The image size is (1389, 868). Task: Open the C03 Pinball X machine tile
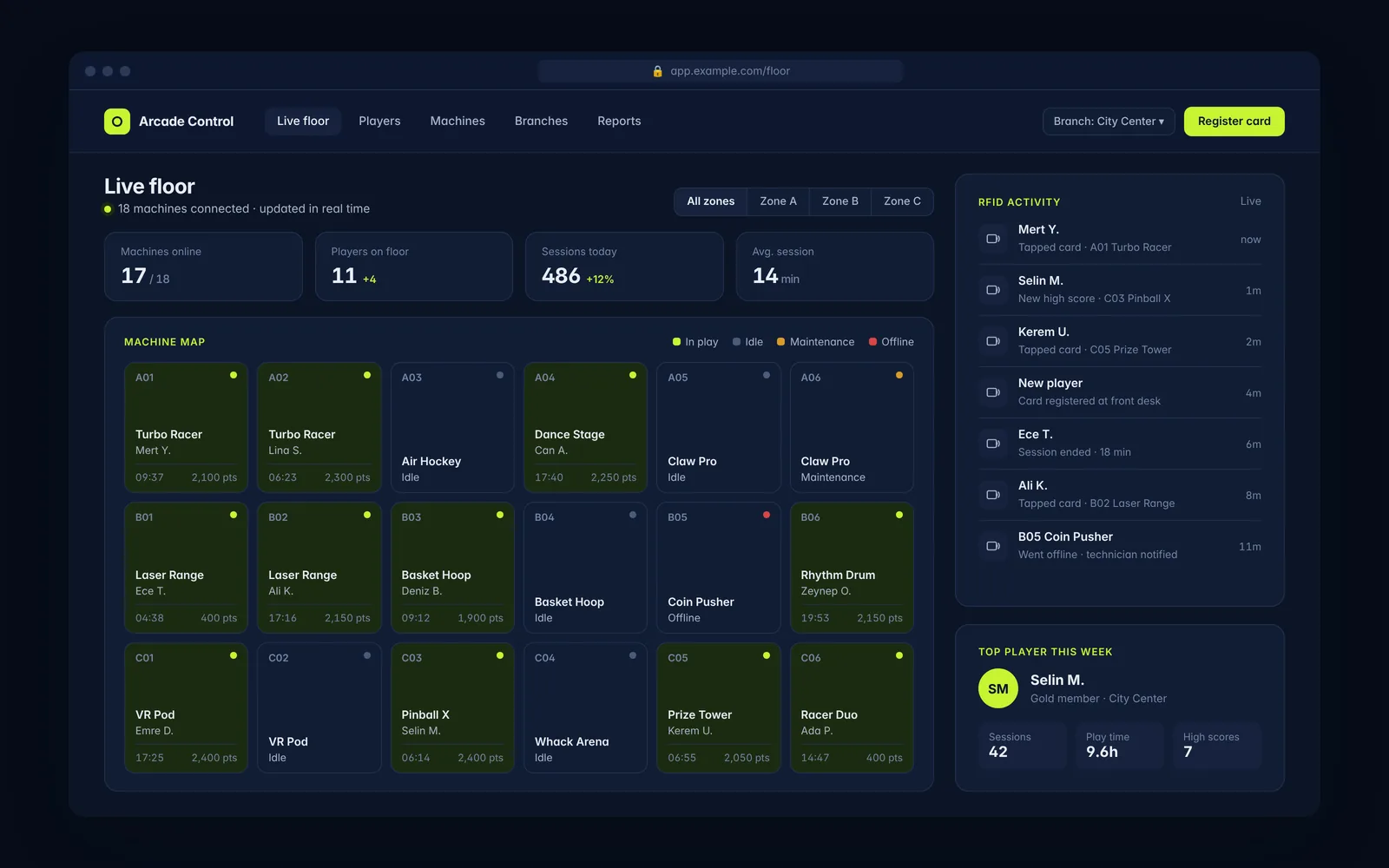click(452, 707)
